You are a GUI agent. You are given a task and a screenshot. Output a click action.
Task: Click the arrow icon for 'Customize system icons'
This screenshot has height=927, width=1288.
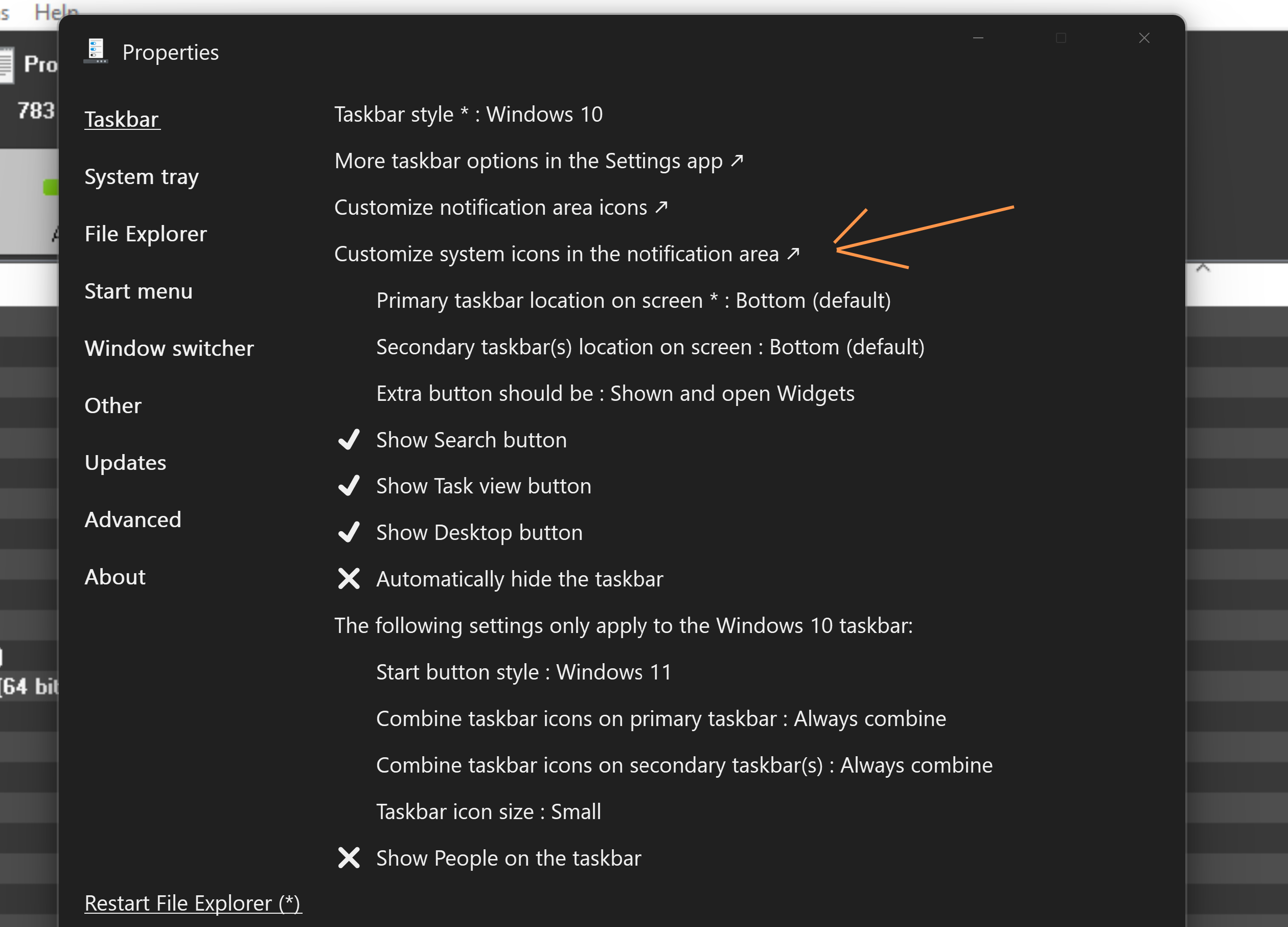click(793, 254)
